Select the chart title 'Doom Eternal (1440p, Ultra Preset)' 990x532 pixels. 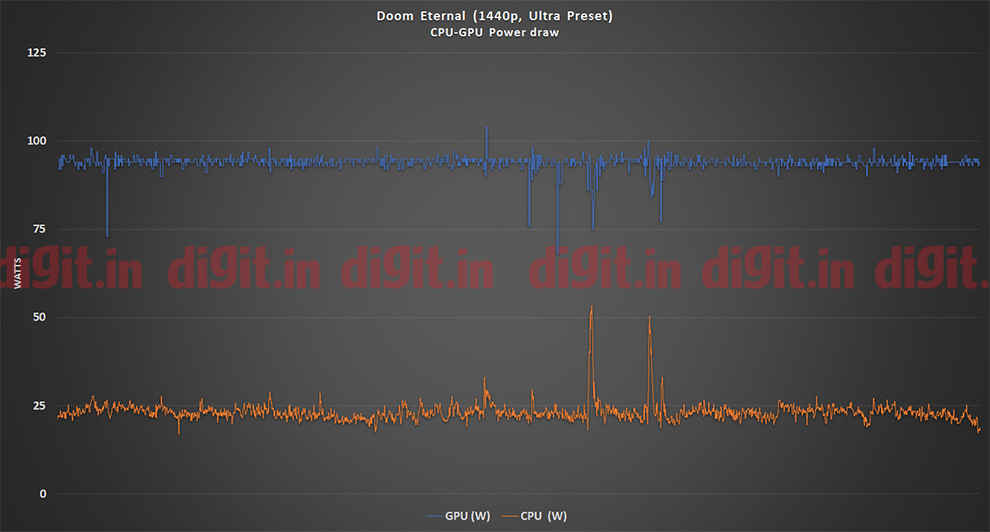[x=494, y=16]
